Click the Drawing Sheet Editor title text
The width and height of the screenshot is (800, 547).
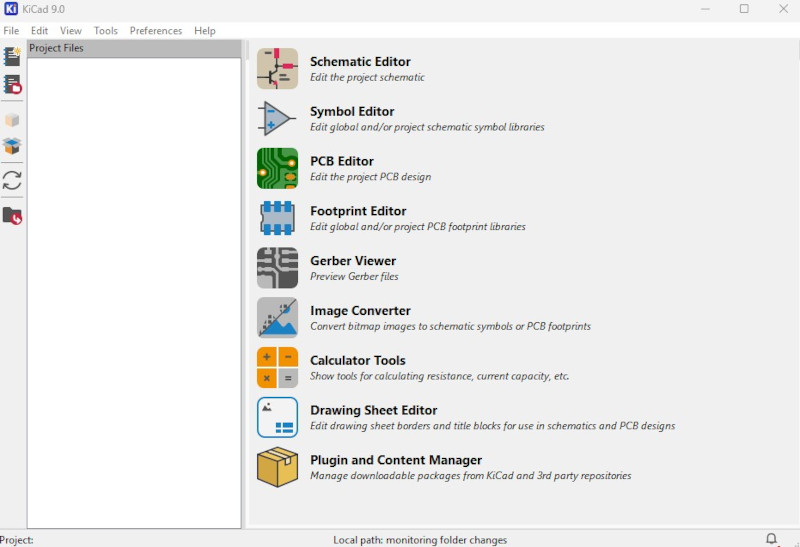coord(373,410)
